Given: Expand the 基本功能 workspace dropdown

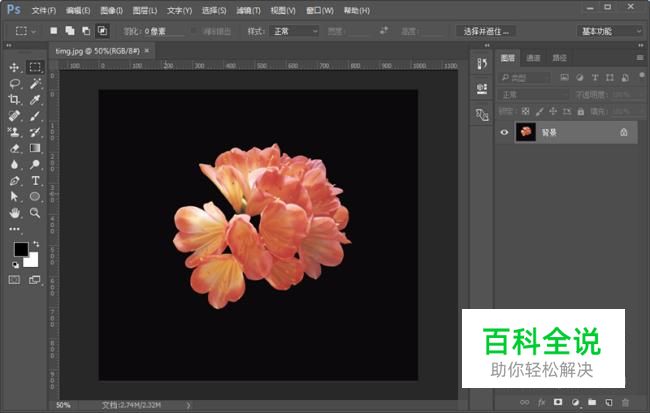Looking at the screenshot, I should (611, 31).
